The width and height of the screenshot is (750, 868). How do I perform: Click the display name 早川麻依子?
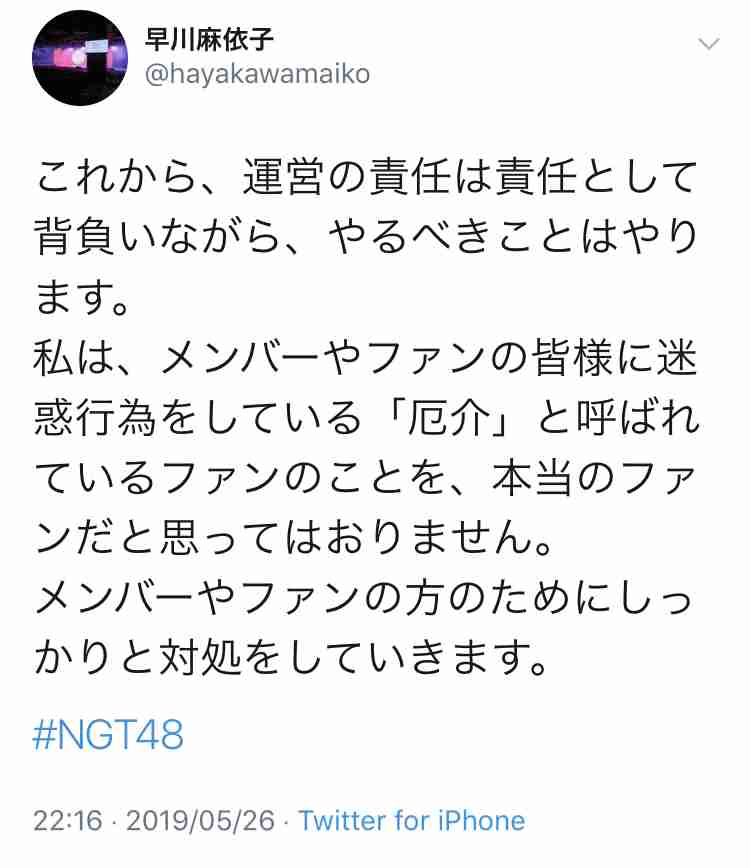click(209, 39)
